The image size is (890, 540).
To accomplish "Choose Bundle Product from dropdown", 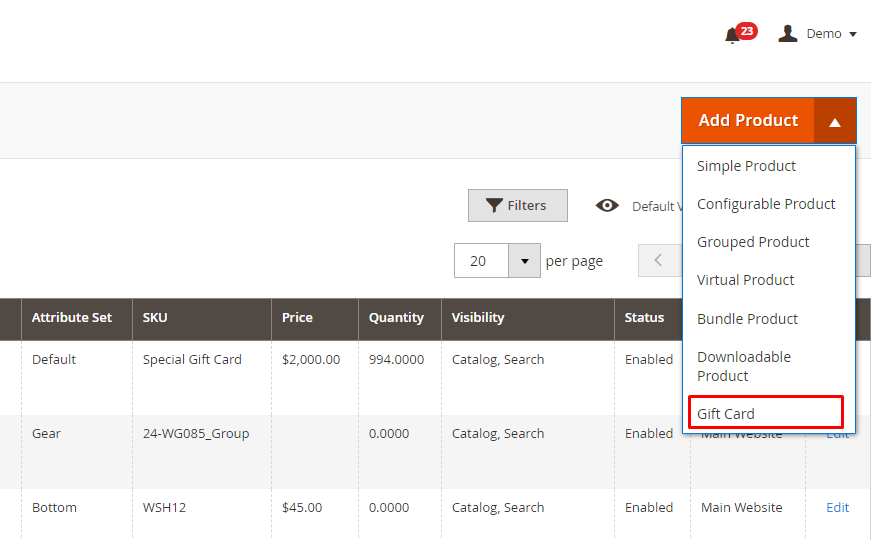I will point(747,319).
